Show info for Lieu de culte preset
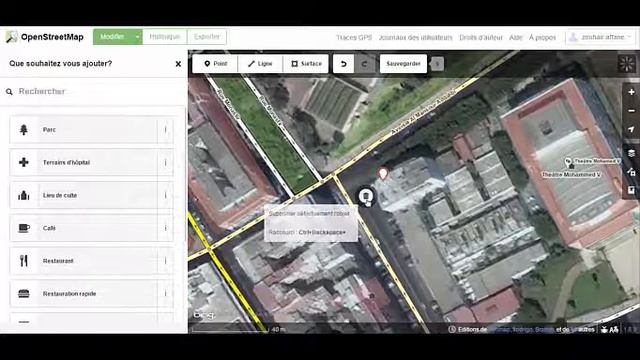 point(165,196)
